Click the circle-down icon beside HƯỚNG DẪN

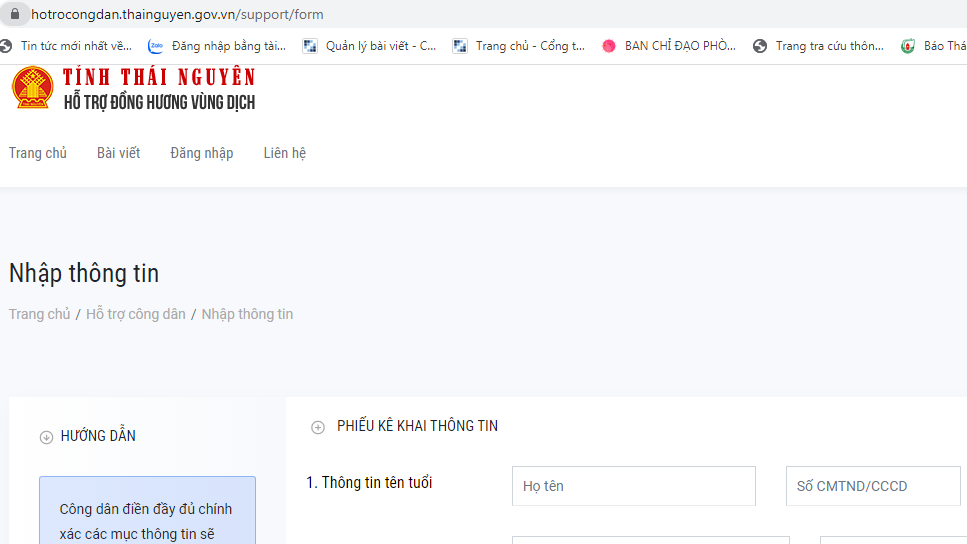coord(46,437)
